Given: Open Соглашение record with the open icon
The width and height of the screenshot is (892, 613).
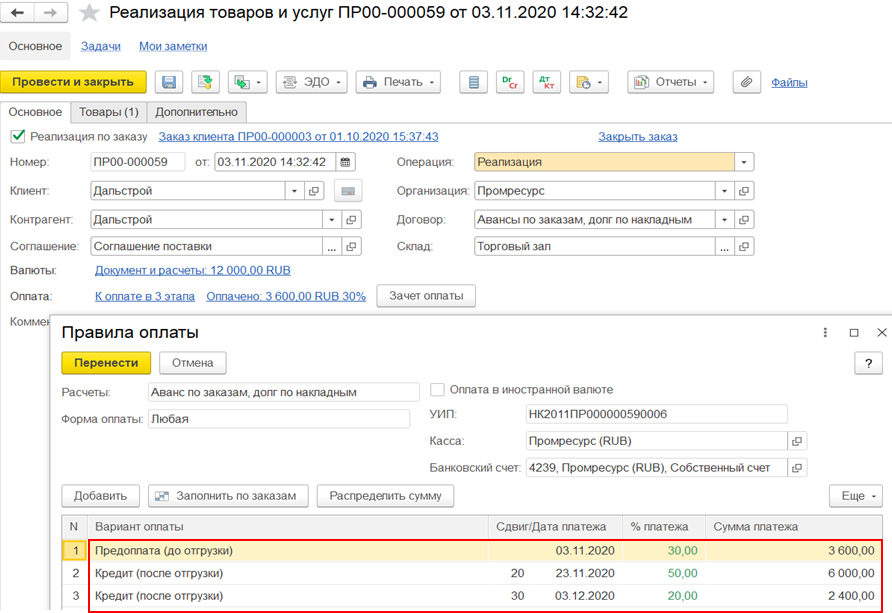Looking at the screenshot, I should click(x=352, y=247).
